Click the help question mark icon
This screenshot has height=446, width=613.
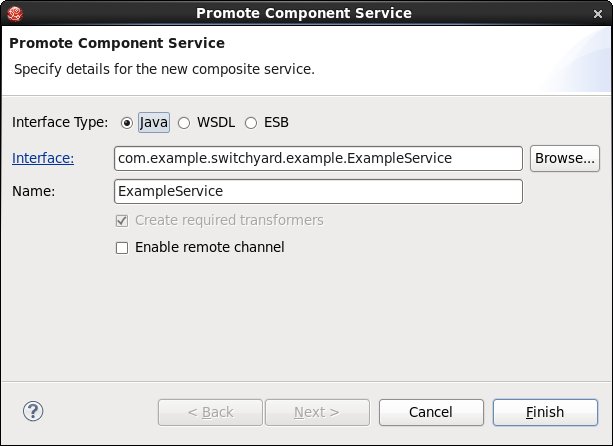coord(33,411)
